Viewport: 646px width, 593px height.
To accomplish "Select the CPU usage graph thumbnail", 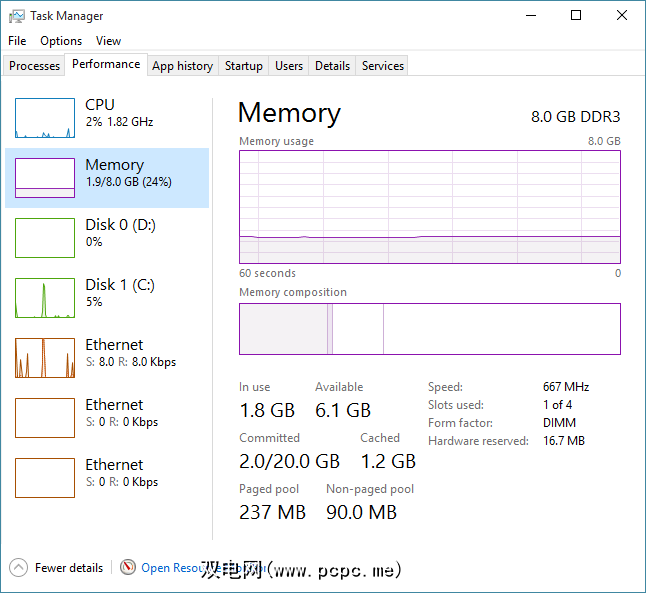I will (45, 118).
